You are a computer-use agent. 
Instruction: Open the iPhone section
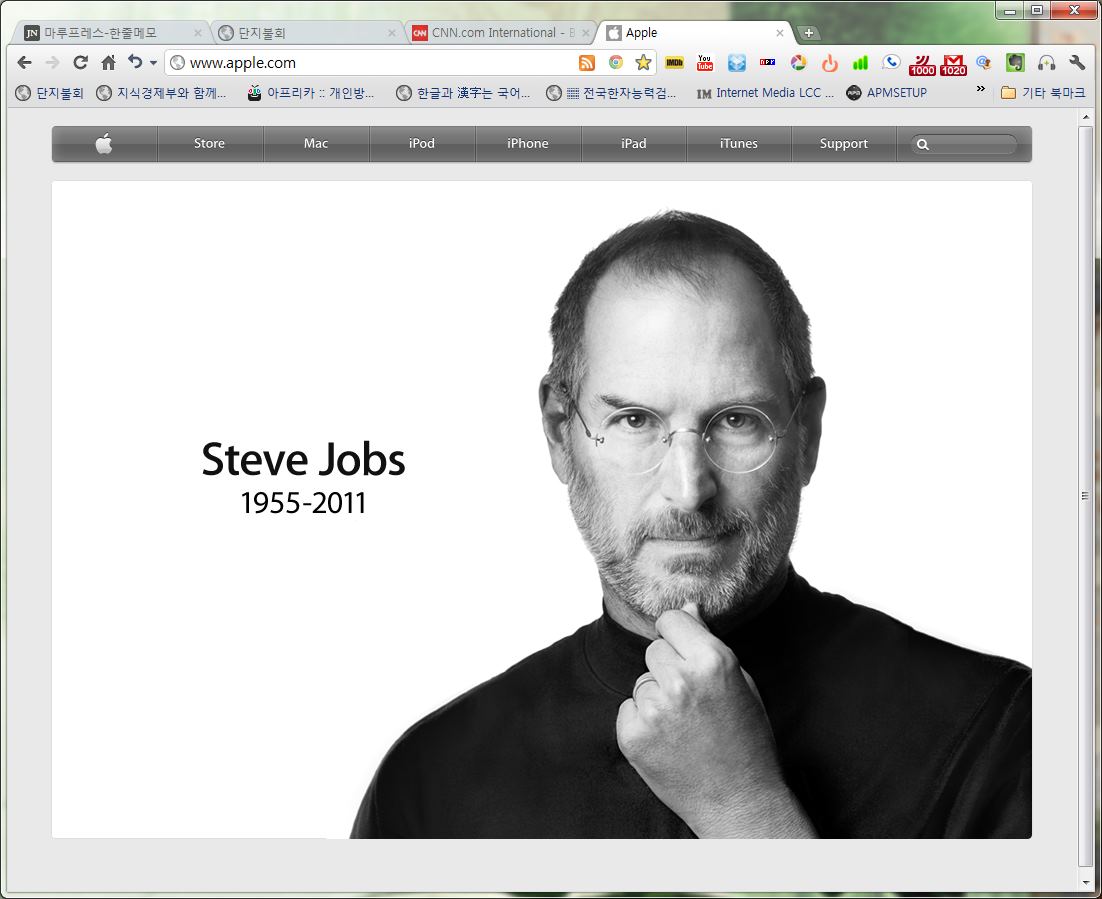pyautogui.click(x=528, y=143)
